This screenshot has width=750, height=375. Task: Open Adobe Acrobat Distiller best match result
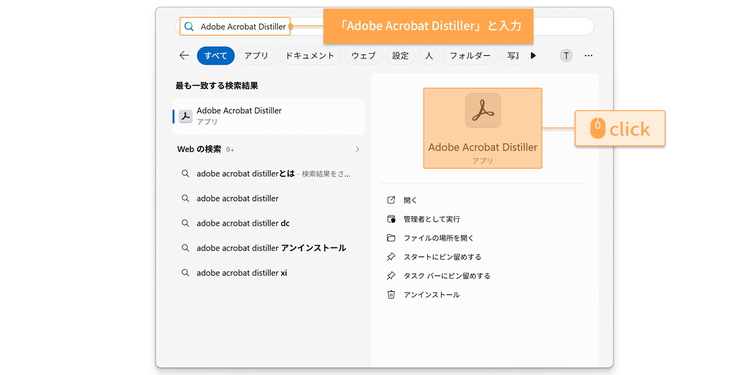click(x=268, y=116)
